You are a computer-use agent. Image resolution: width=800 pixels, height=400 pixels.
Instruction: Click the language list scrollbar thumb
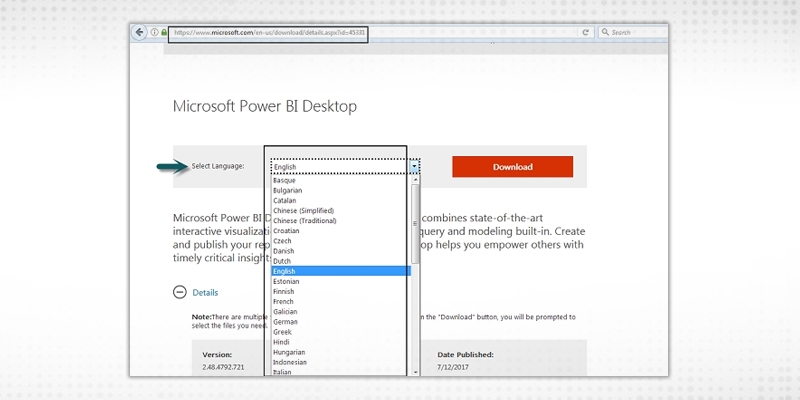pos(415,223)
